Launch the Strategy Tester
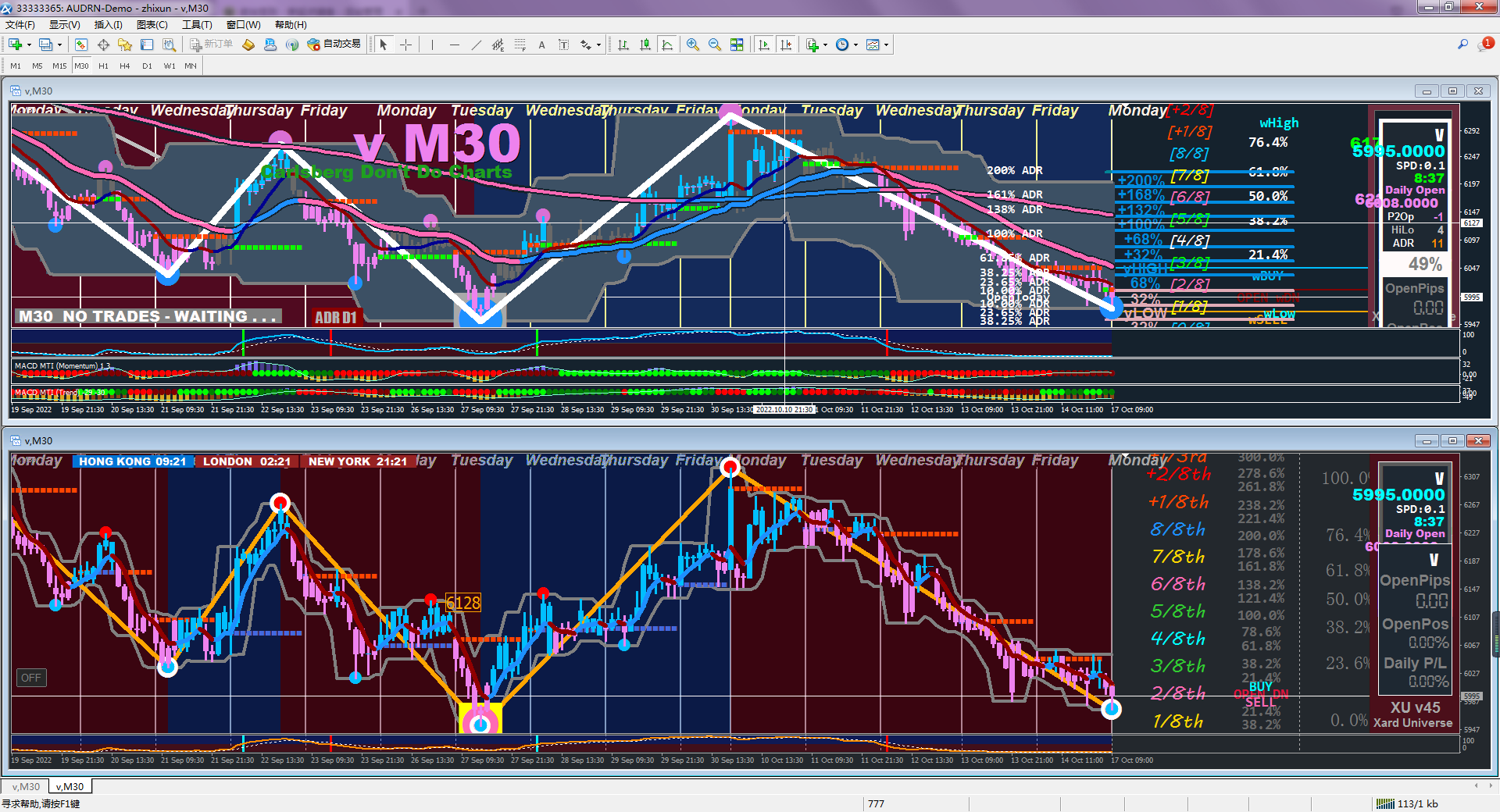This screenshot has width=1500, height=812. point(169,45)
